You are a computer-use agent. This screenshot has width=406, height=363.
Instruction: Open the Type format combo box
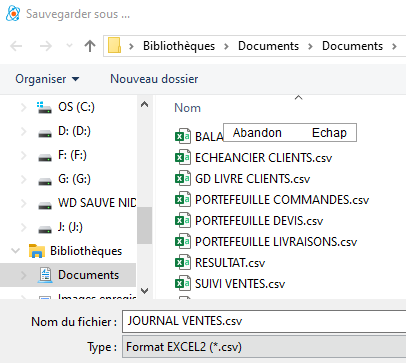(264, 347)
